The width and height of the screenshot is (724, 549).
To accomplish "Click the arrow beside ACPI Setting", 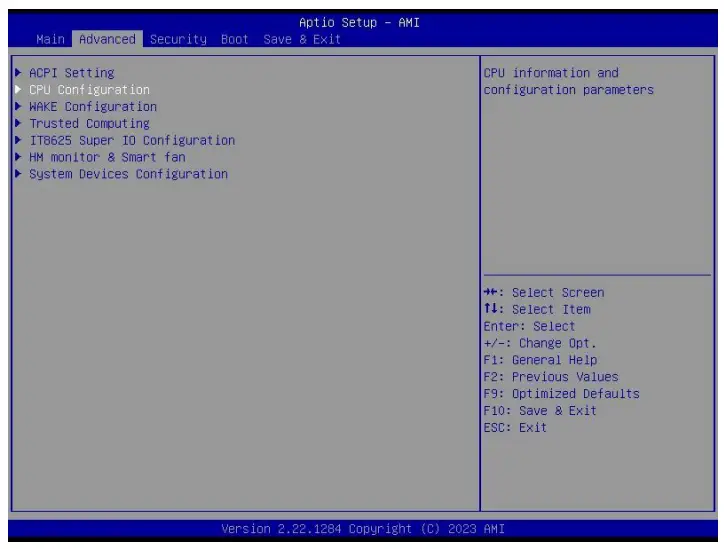I will (x=18, y=72).
